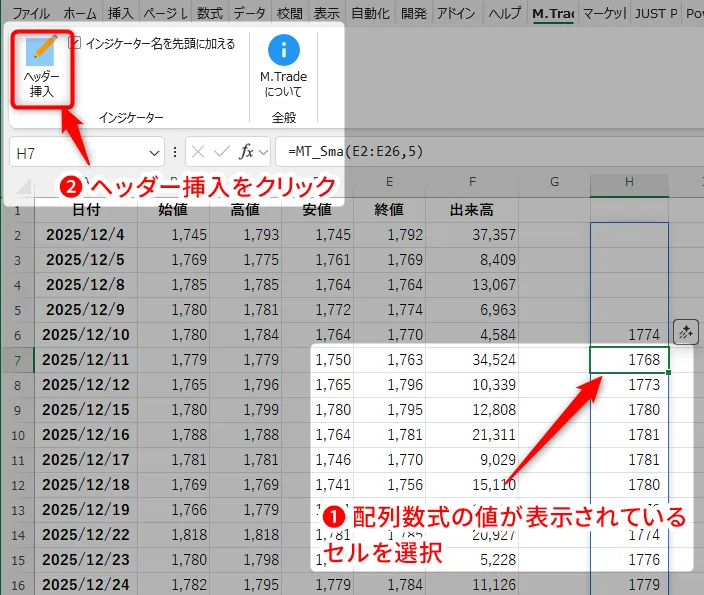Viewport: 704px width, 595px height.
Task: Click cell with value 1773 in column H
Action: [629, 385]
